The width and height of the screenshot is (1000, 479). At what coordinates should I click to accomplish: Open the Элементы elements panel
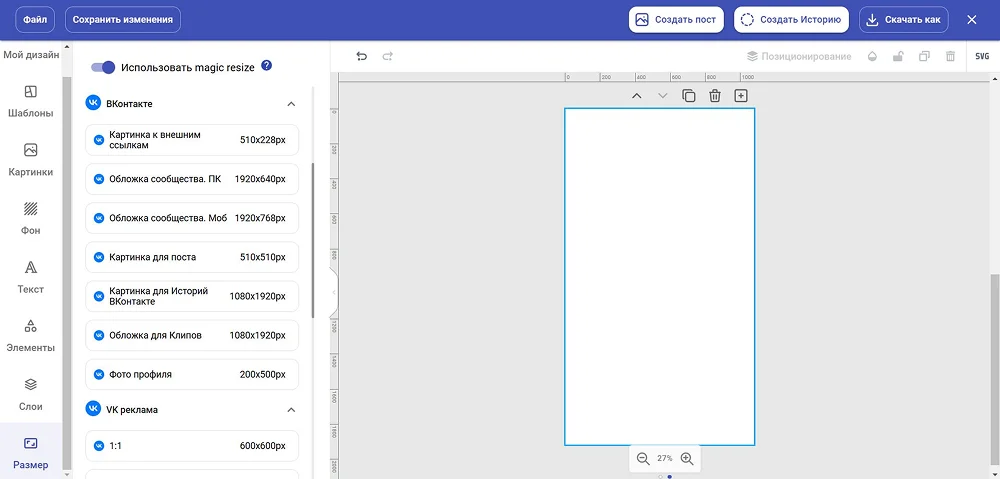[31, 335]
